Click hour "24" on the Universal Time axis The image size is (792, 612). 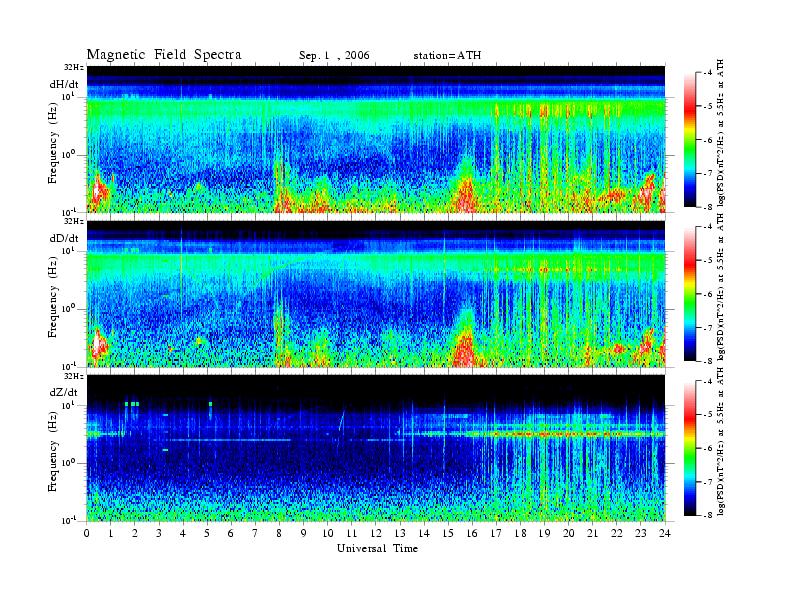click(x=665, y=533)
